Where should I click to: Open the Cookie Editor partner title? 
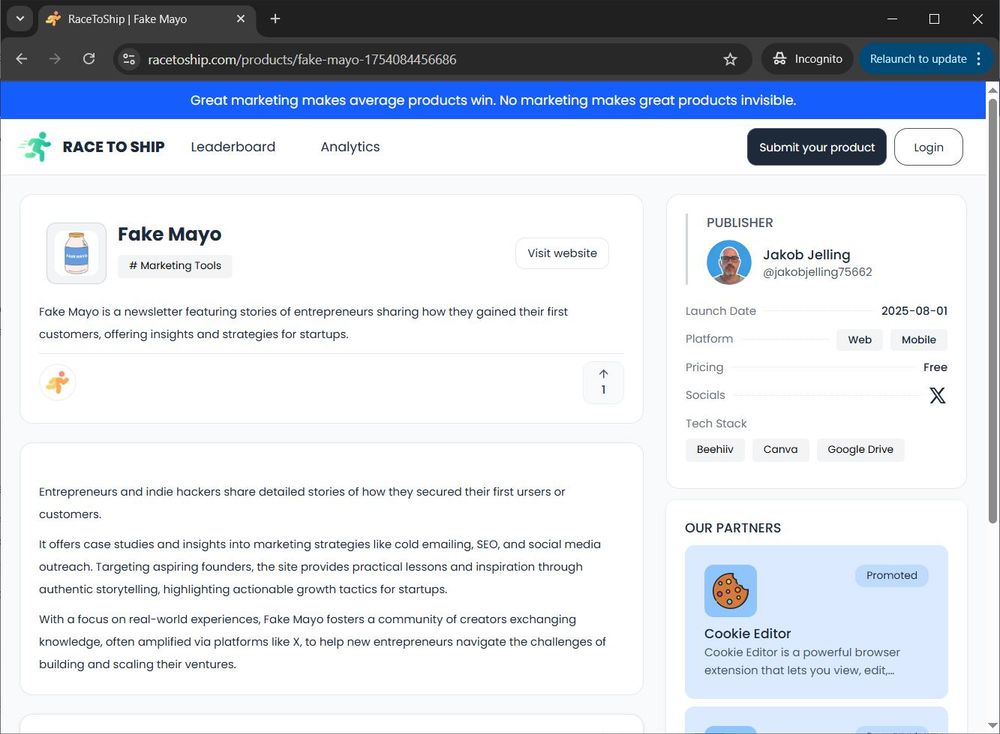click(747, 633)
